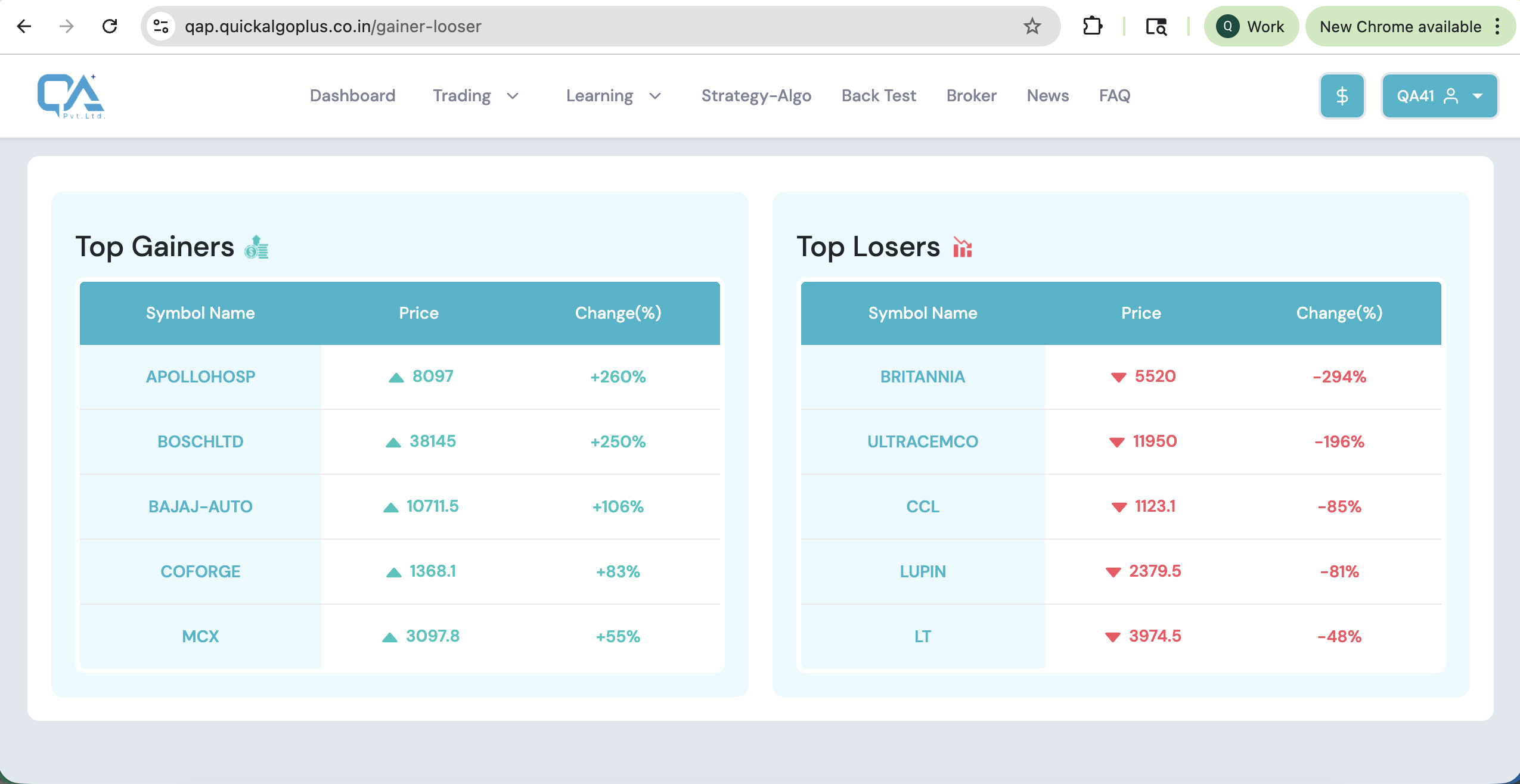Click the QA Pvt. Ltd. logo

click(71, 96)
